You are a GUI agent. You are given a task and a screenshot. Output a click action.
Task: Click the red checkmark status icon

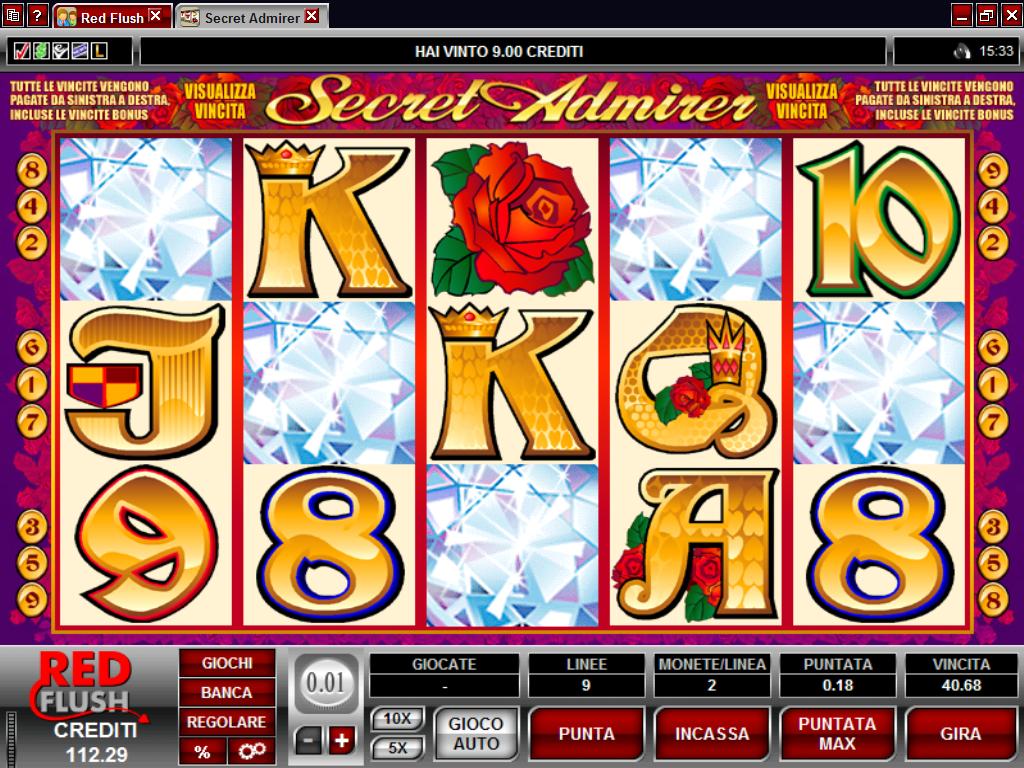click(x=21, y=51)
